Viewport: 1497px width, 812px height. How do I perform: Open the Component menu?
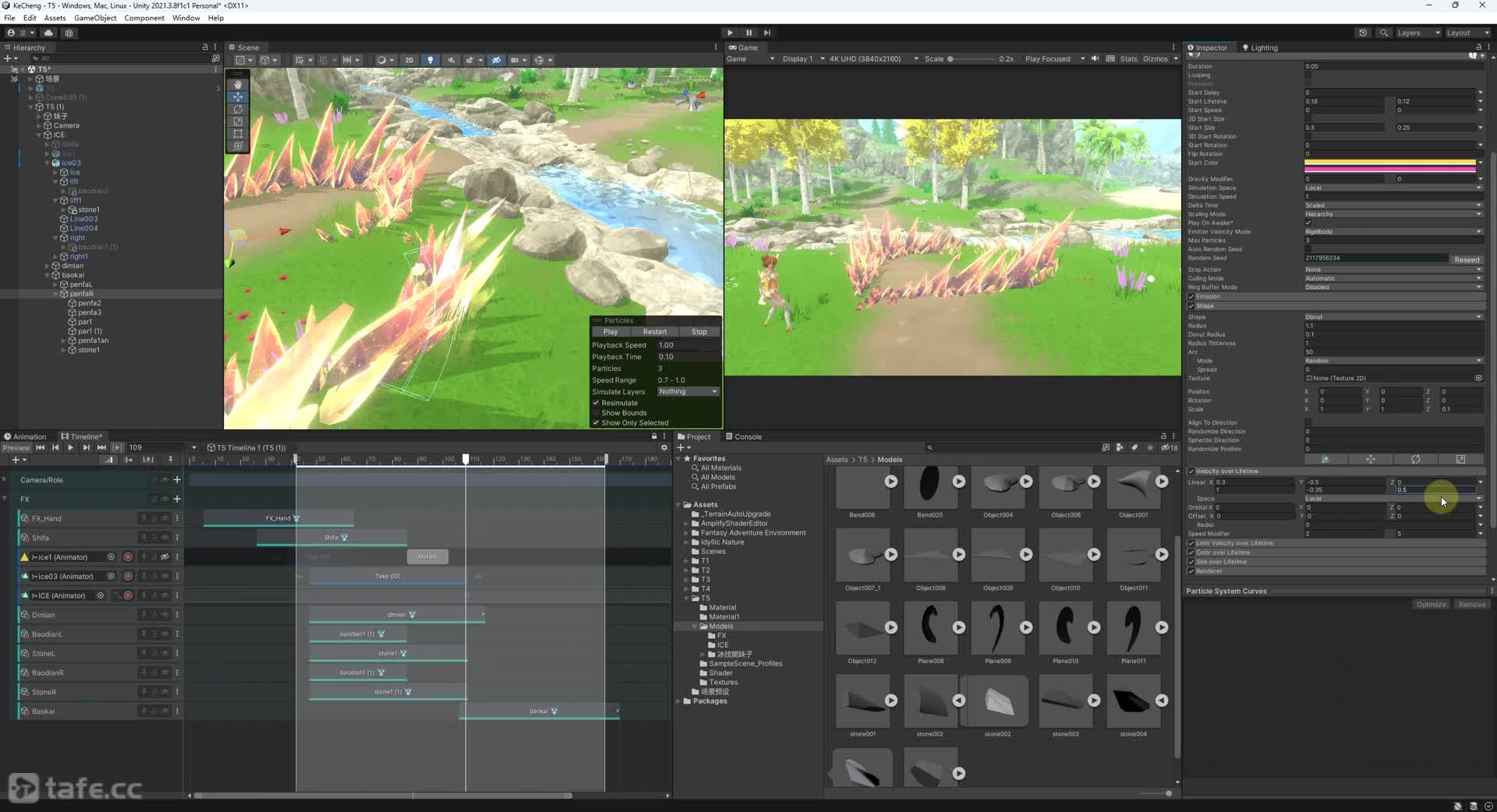pos(144,18)
